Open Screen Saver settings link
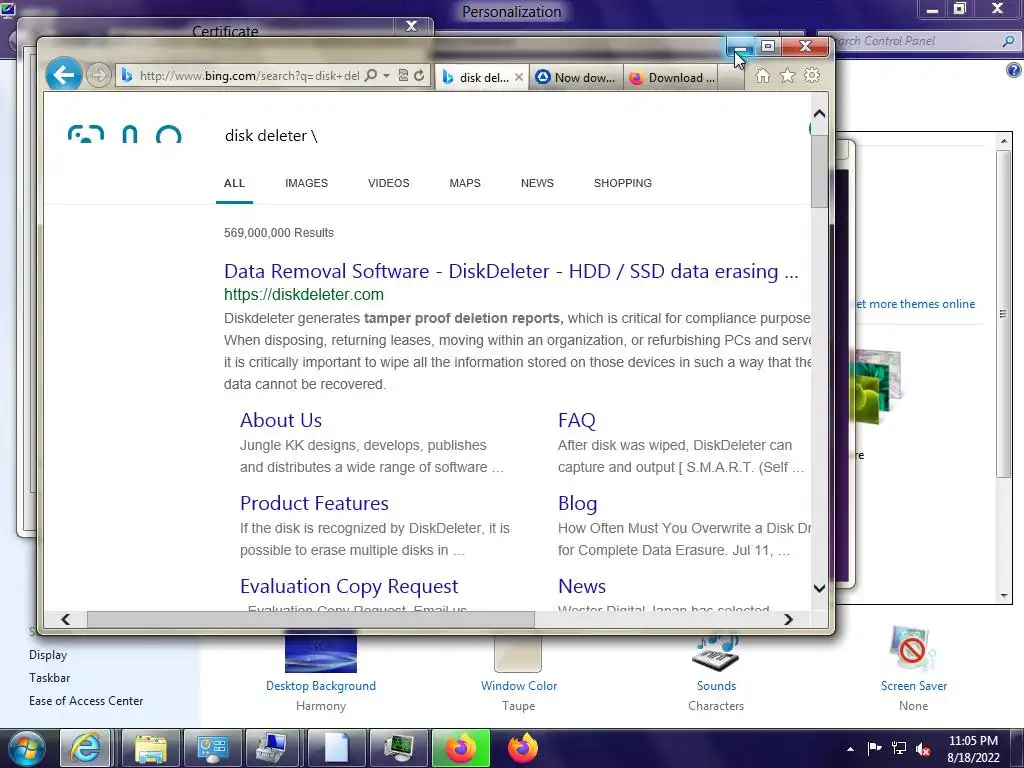 pyautogui.click(x=914, y=686)
